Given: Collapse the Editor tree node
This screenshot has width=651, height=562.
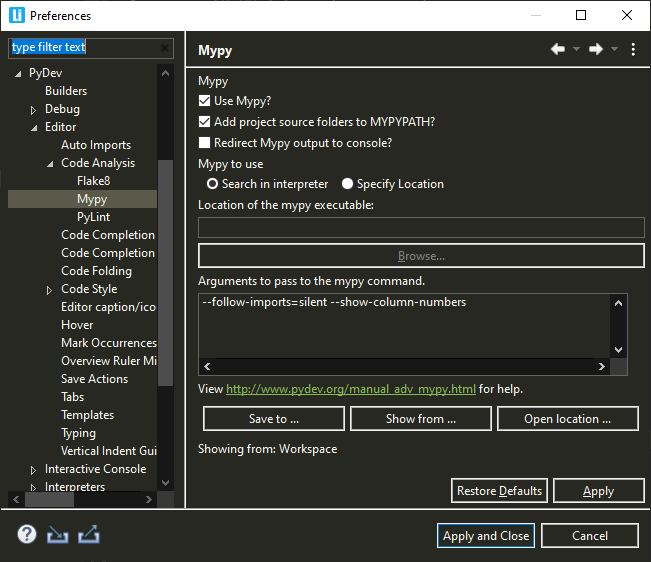Looking at the screenshot, I should pyautogui.click(x=34, y=128).
